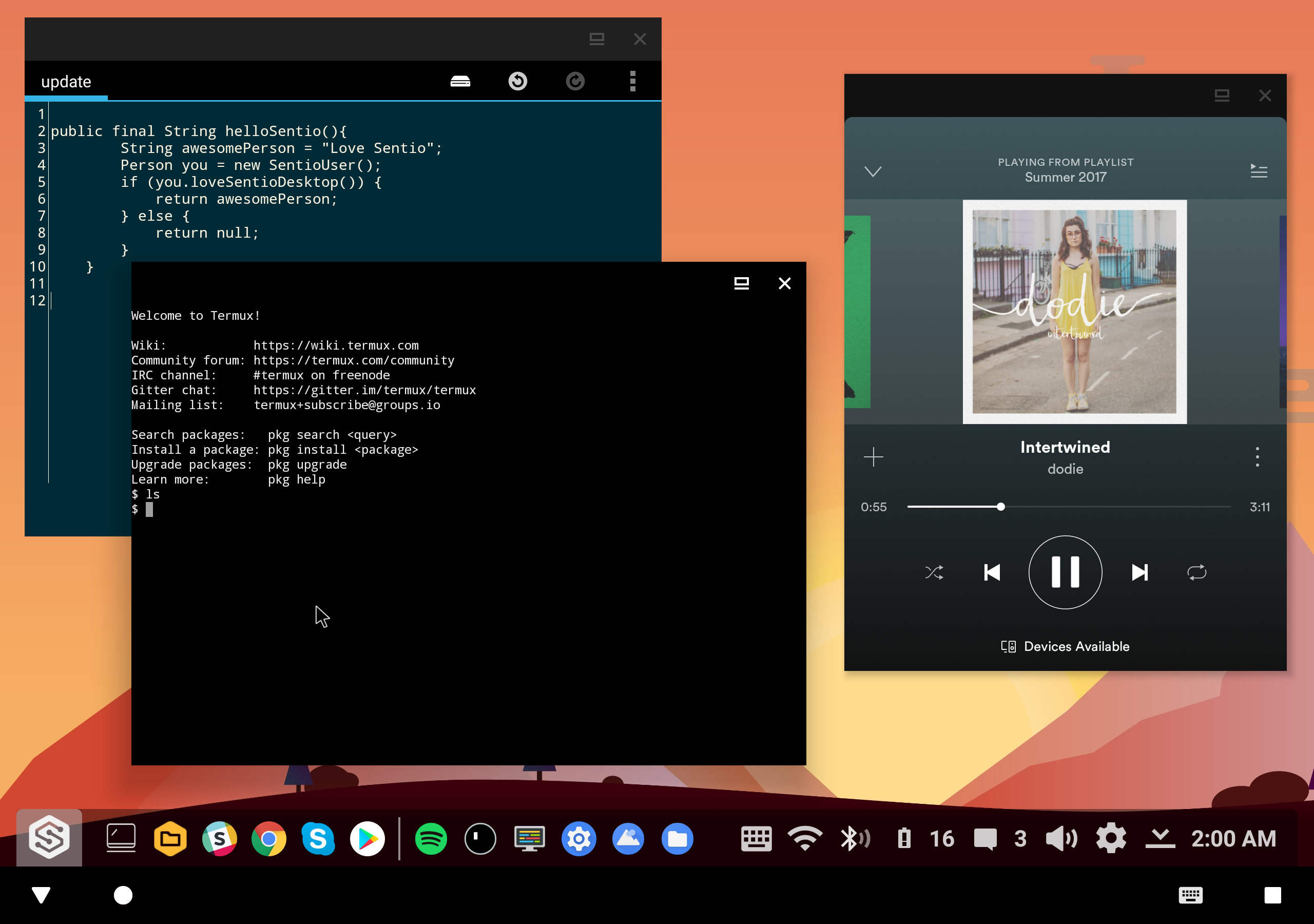This screenshot has height=924, width=1314.
Task: Tap the on-screen keyboard navigation bar button
Action: 1190,895
